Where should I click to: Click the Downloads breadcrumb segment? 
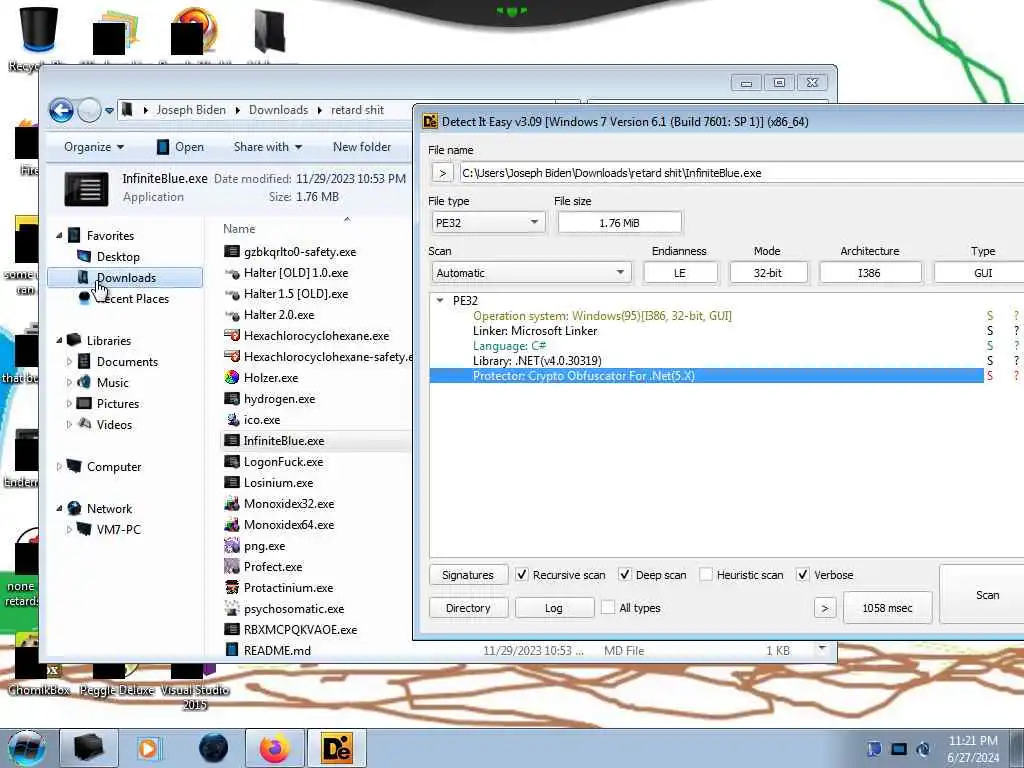(x=278, y=110)
